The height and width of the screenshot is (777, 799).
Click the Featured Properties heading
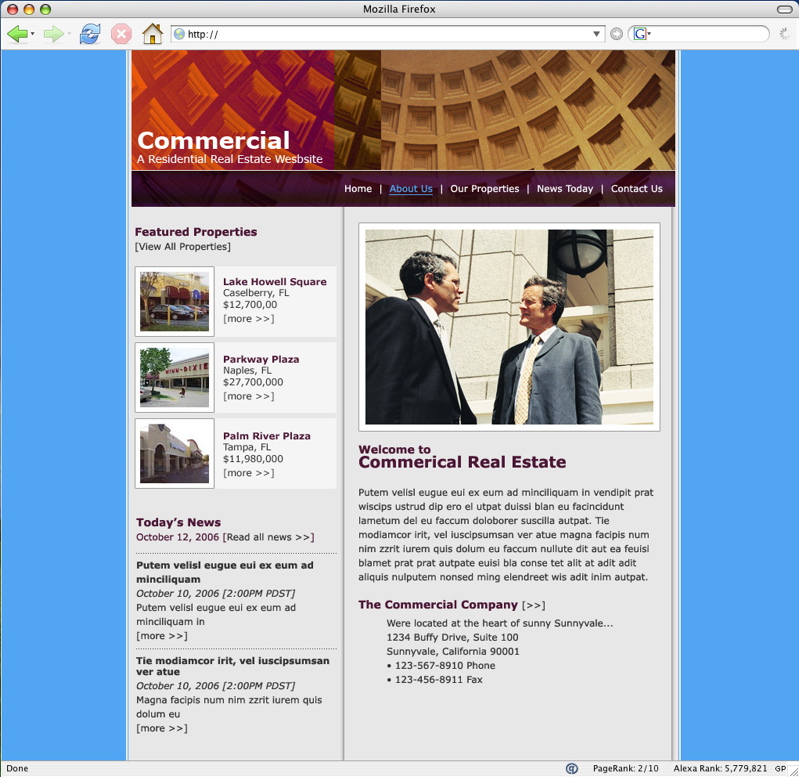coord(196,232)
